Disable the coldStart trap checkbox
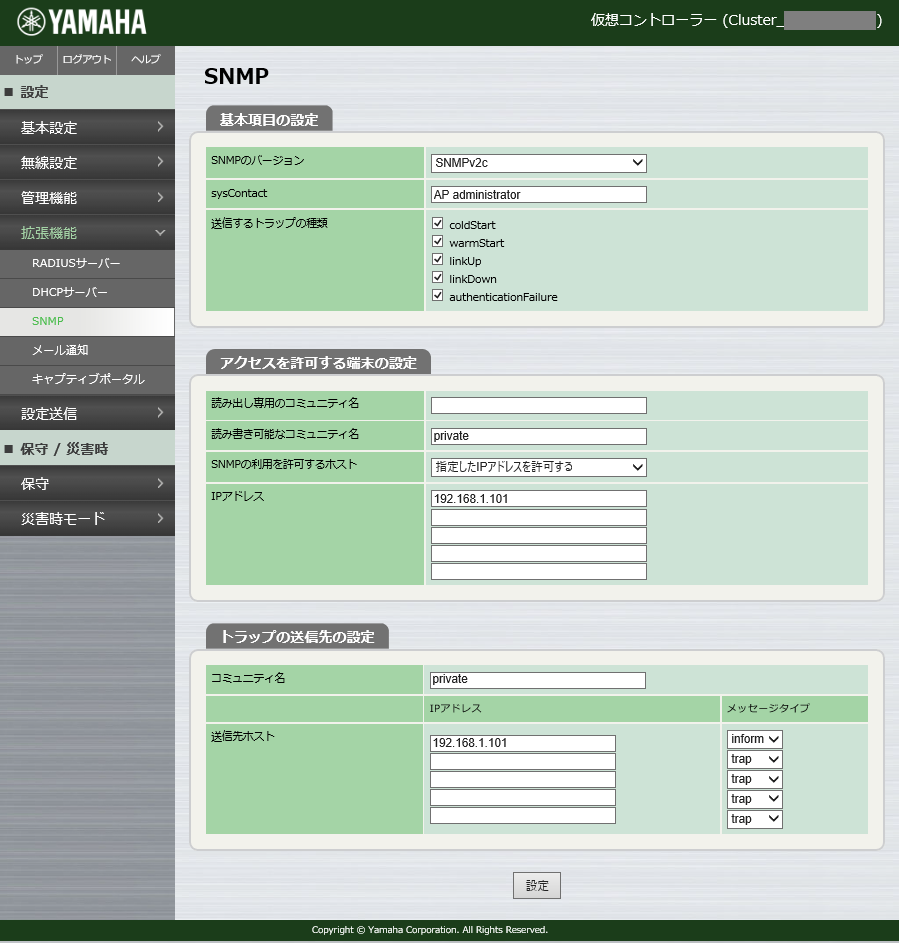 [437, 223]
